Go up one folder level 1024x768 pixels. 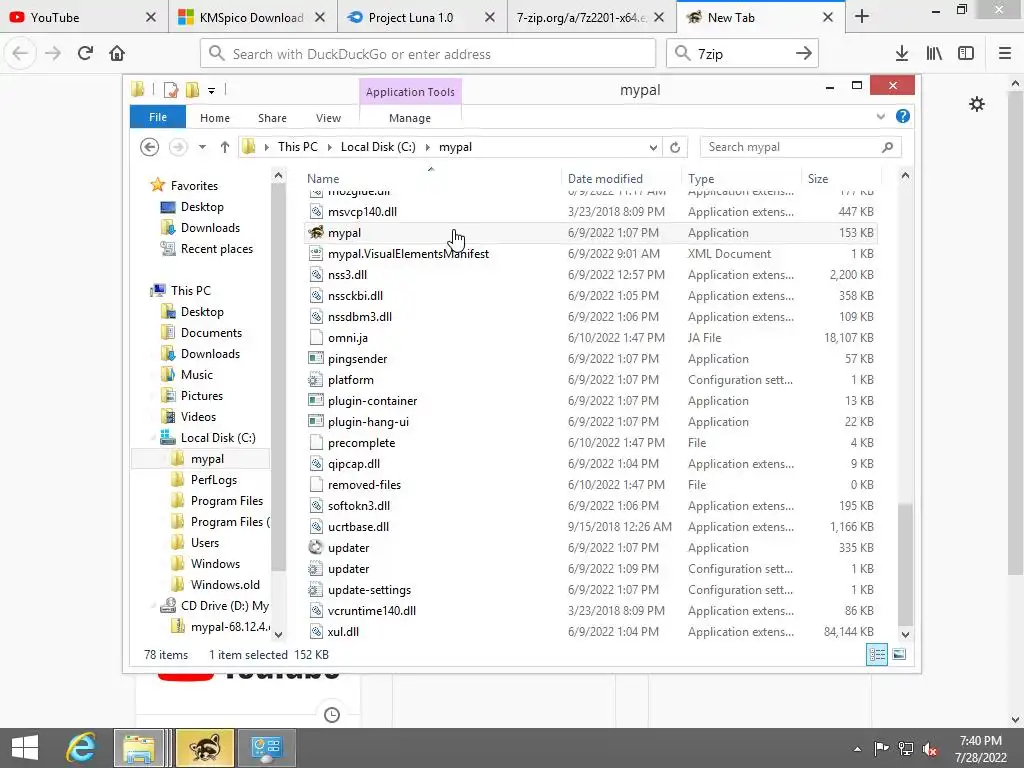(x=225, y=147)
